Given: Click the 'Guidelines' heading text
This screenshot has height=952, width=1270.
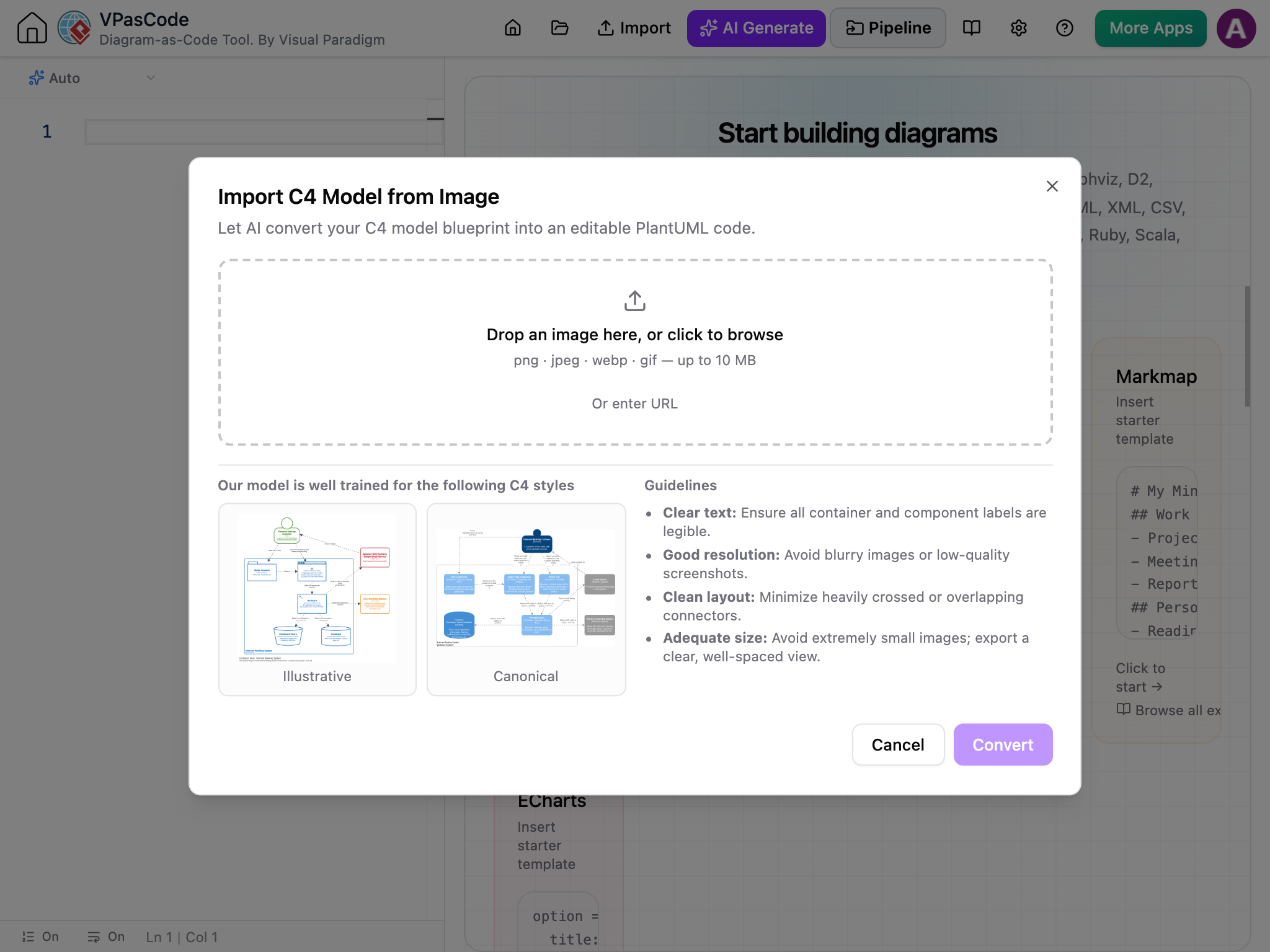Looking at the screenshot, I should [x=680, y=485].
